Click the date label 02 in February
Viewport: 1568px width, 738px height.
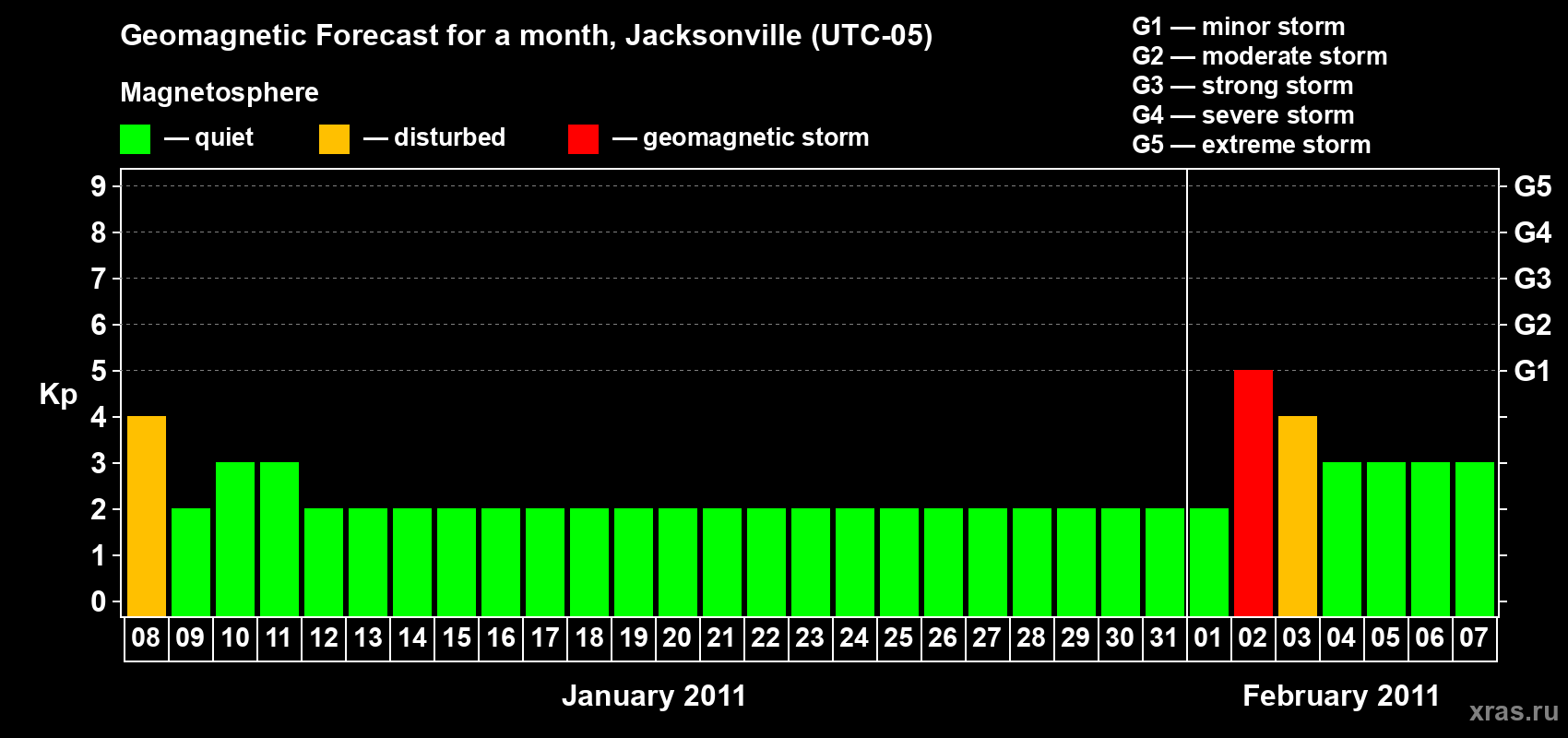[x=1253, y=637]
